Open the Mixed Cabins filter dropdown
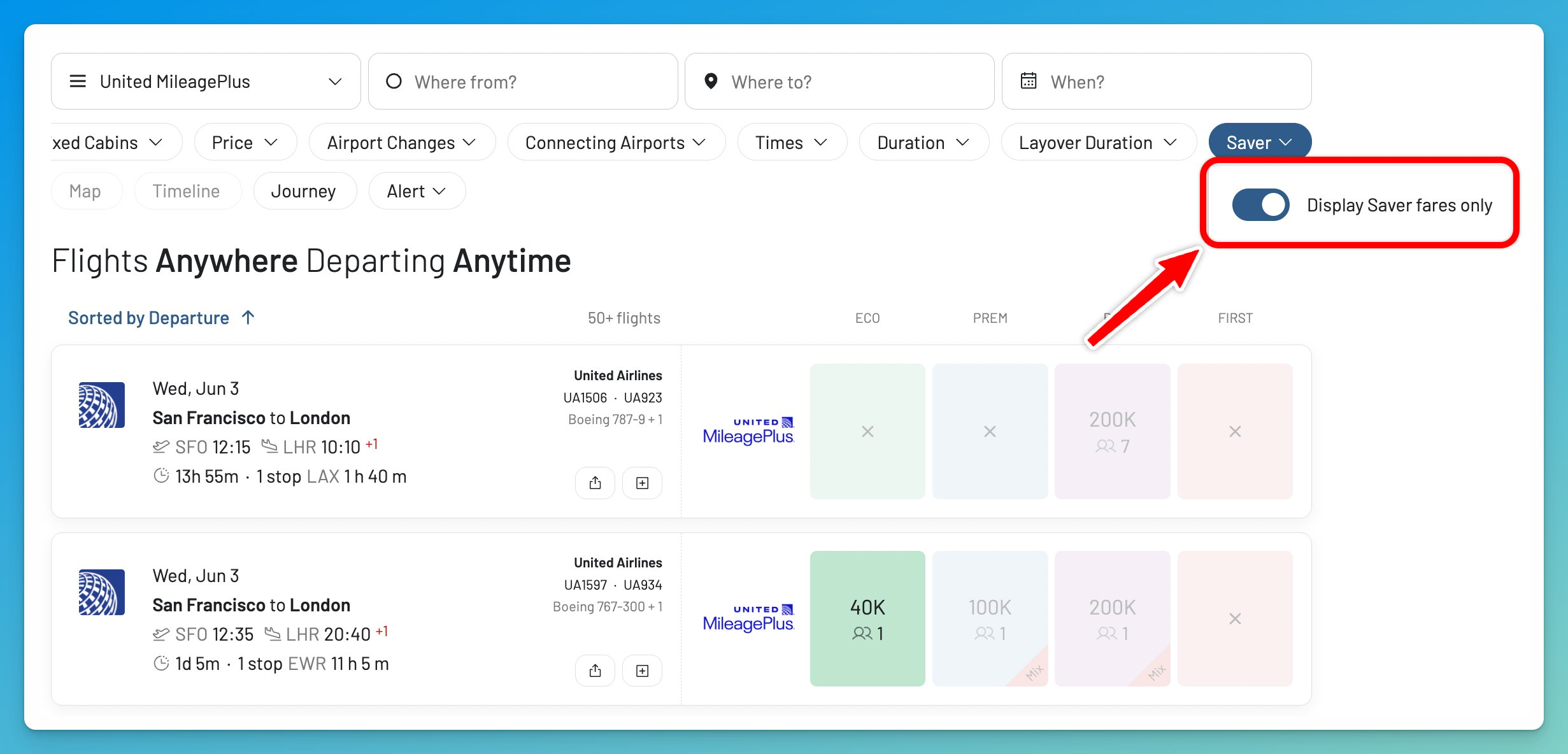The height and width of the screenshot is (754, 1568). 117,143
